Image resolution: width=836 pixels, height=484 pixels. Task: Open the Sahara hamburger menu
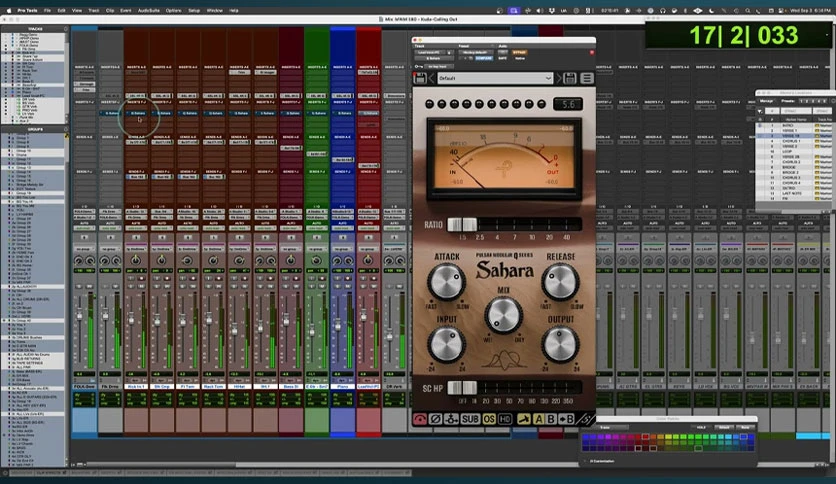point(587,78)
